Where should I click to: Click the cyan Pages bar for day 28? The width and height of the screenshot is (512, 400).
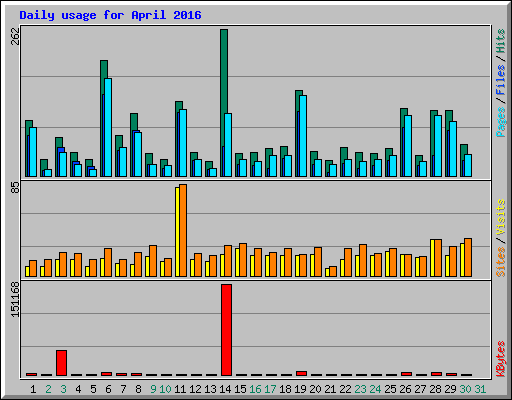click(438, 146)
